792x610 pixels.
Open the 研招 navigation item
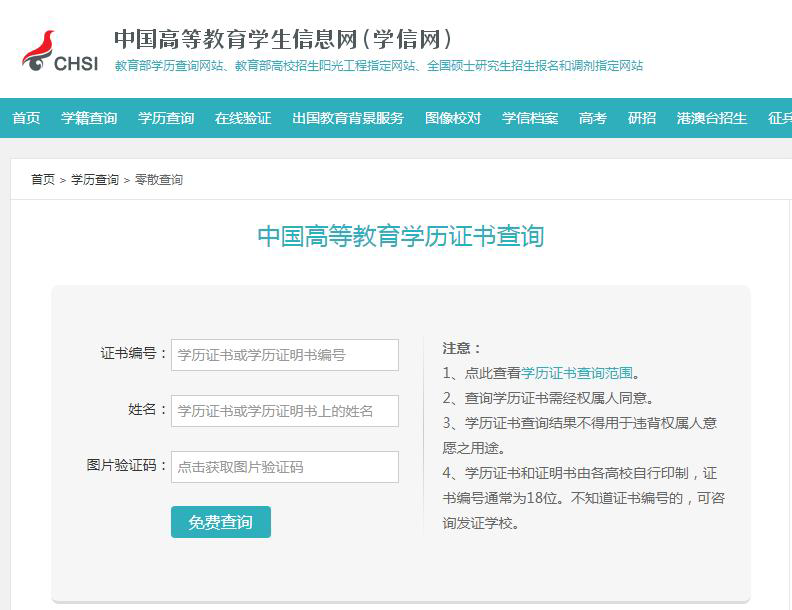coord(641,118)
